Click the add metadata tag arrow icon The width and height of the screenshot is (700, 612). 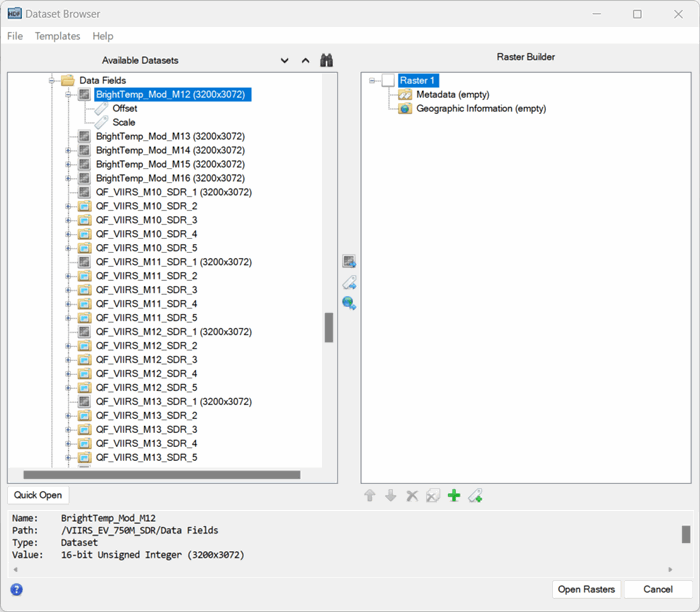(349, 283)
